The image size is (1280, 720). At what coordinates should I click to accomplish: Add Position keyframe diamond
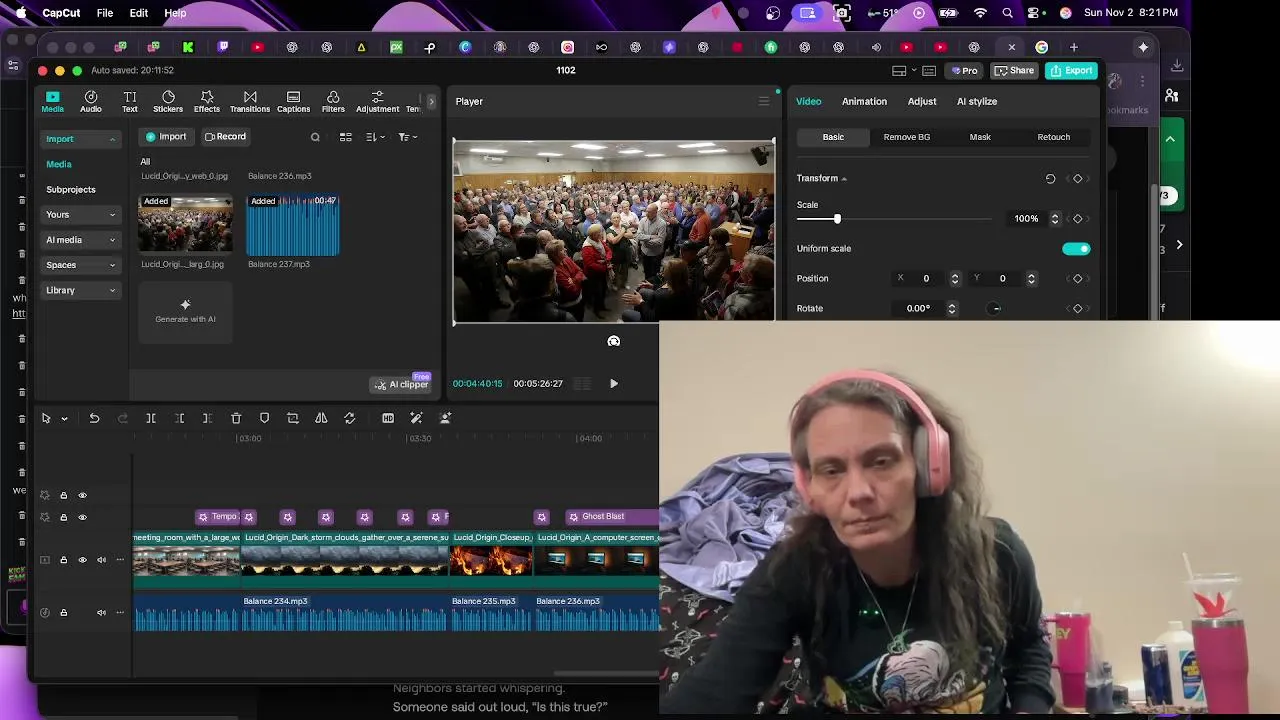click(1077, 279)
